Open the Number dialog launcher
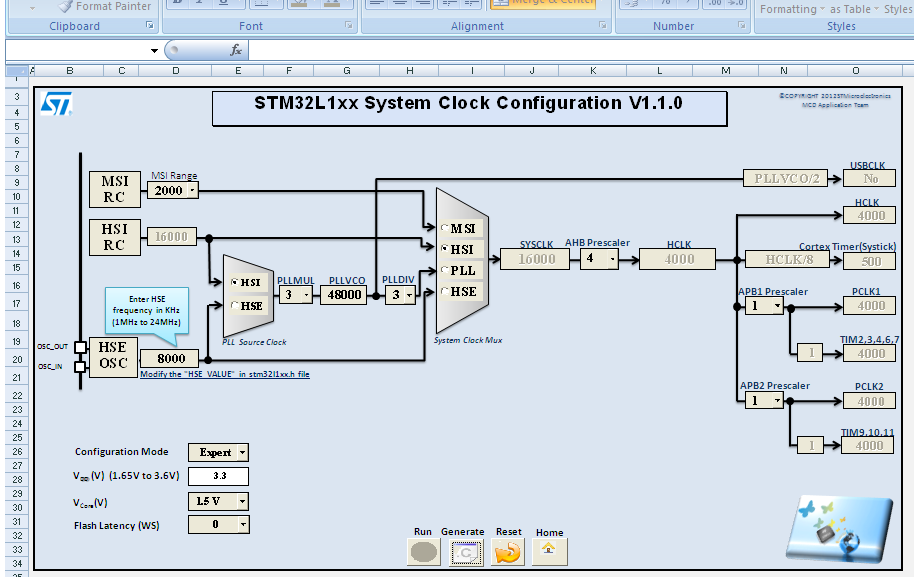The width and height of the screenshot is (914, 577). pyautogui.click(x=741, y=25)
